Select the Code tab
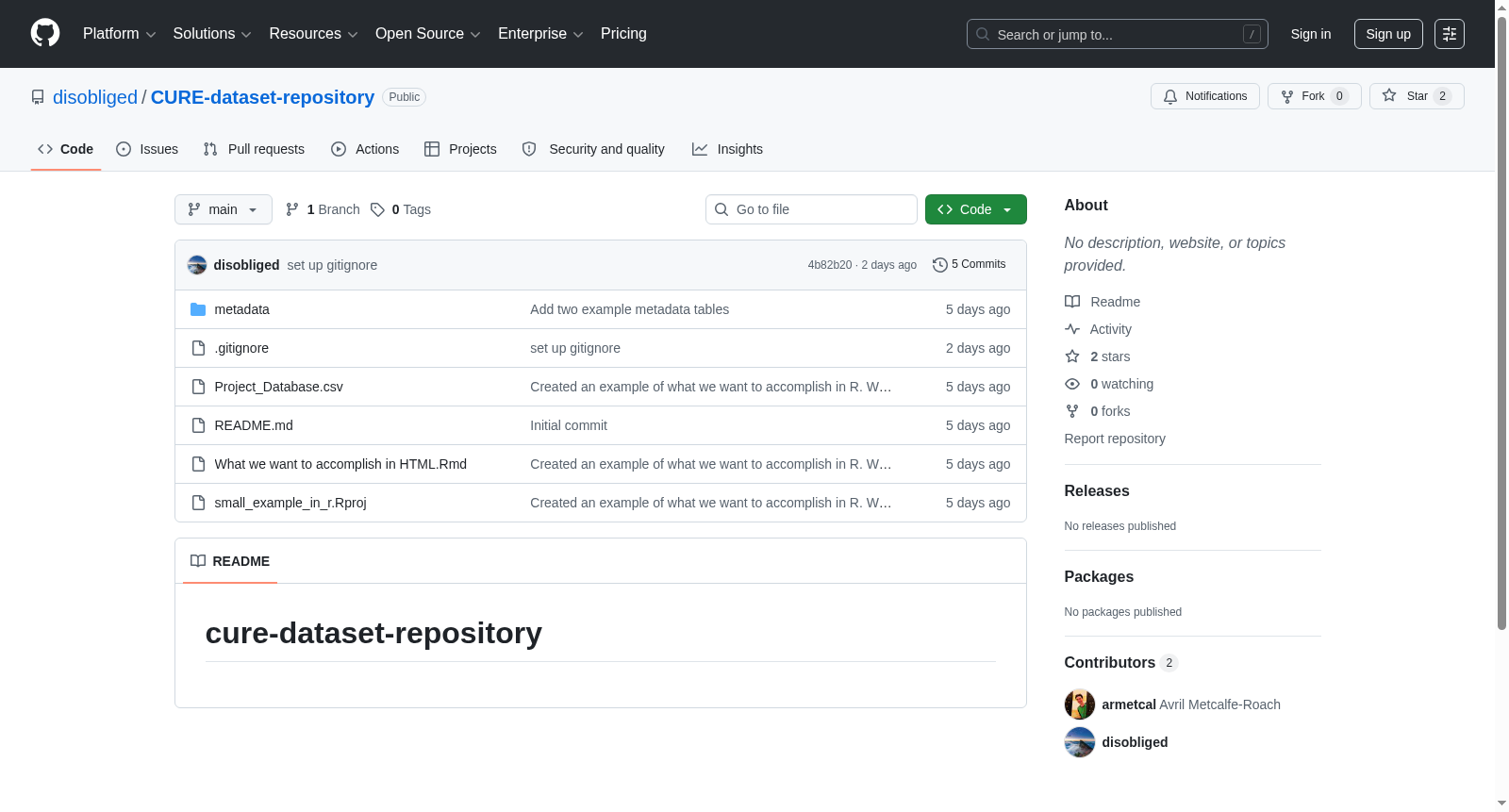The width and height of the screenshot is (1509, 812). pos(66,149)
